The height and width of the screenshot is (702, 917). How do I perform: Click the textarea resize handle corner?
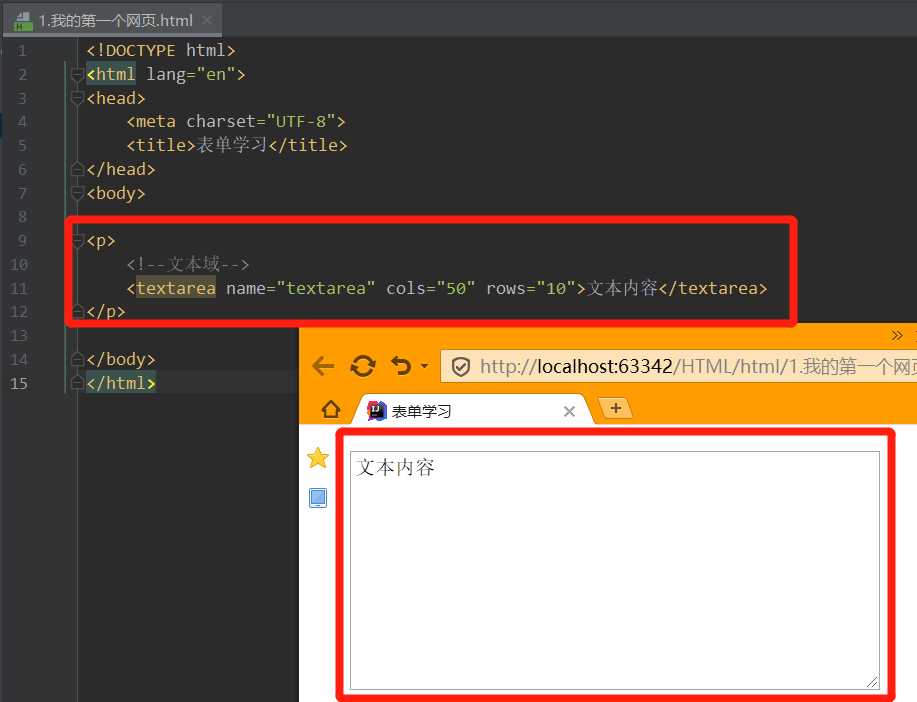tap(872, 683)
